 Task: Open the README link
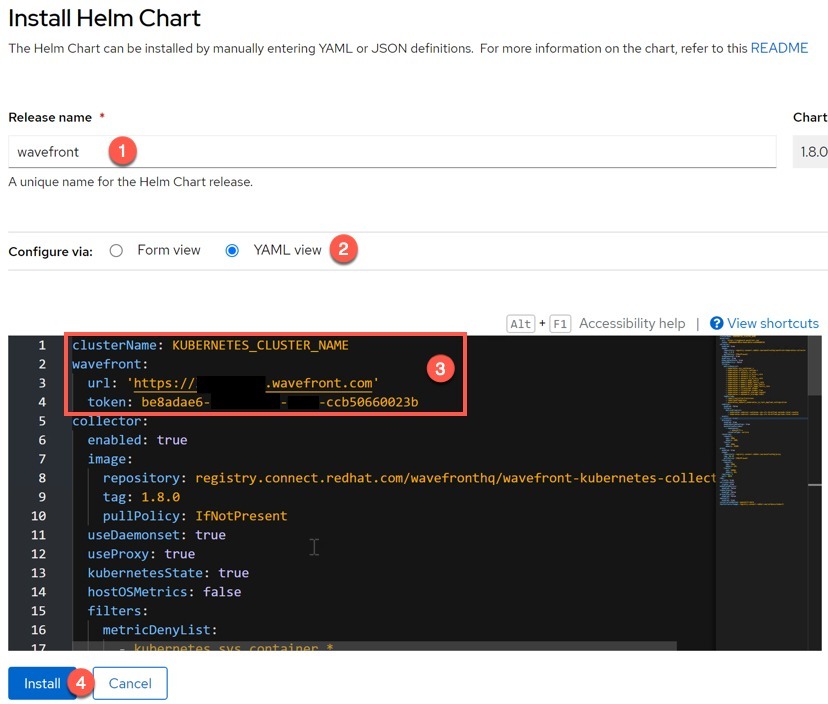coord(779,48)
